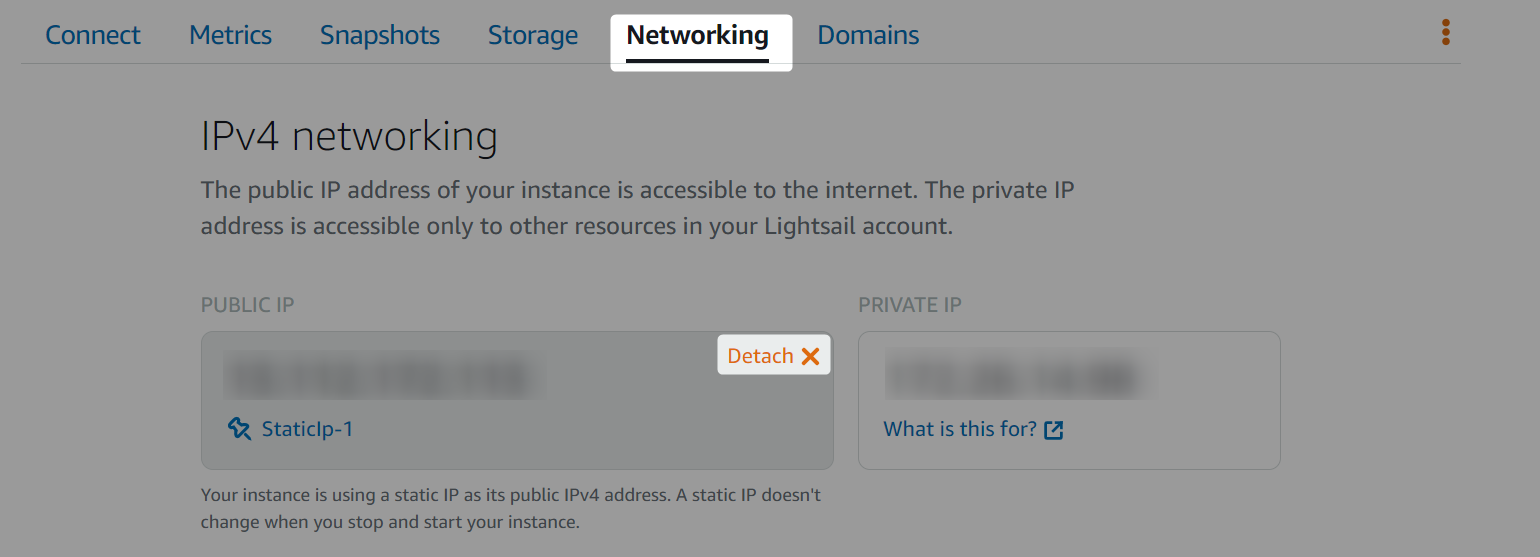1540x557 pixels.
Task: Click the static IP explanation note
Action: [511, 509]
